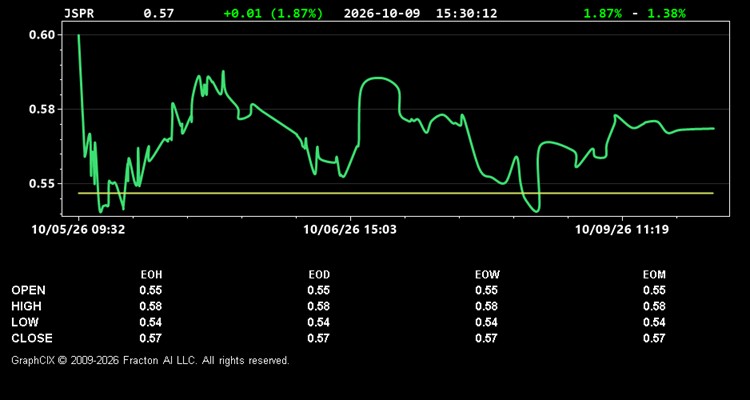The width and height of the screenshot is (750, 400).
Task: Click the EOW CLOSE value 0.57
Action: [x=486, y=338]
